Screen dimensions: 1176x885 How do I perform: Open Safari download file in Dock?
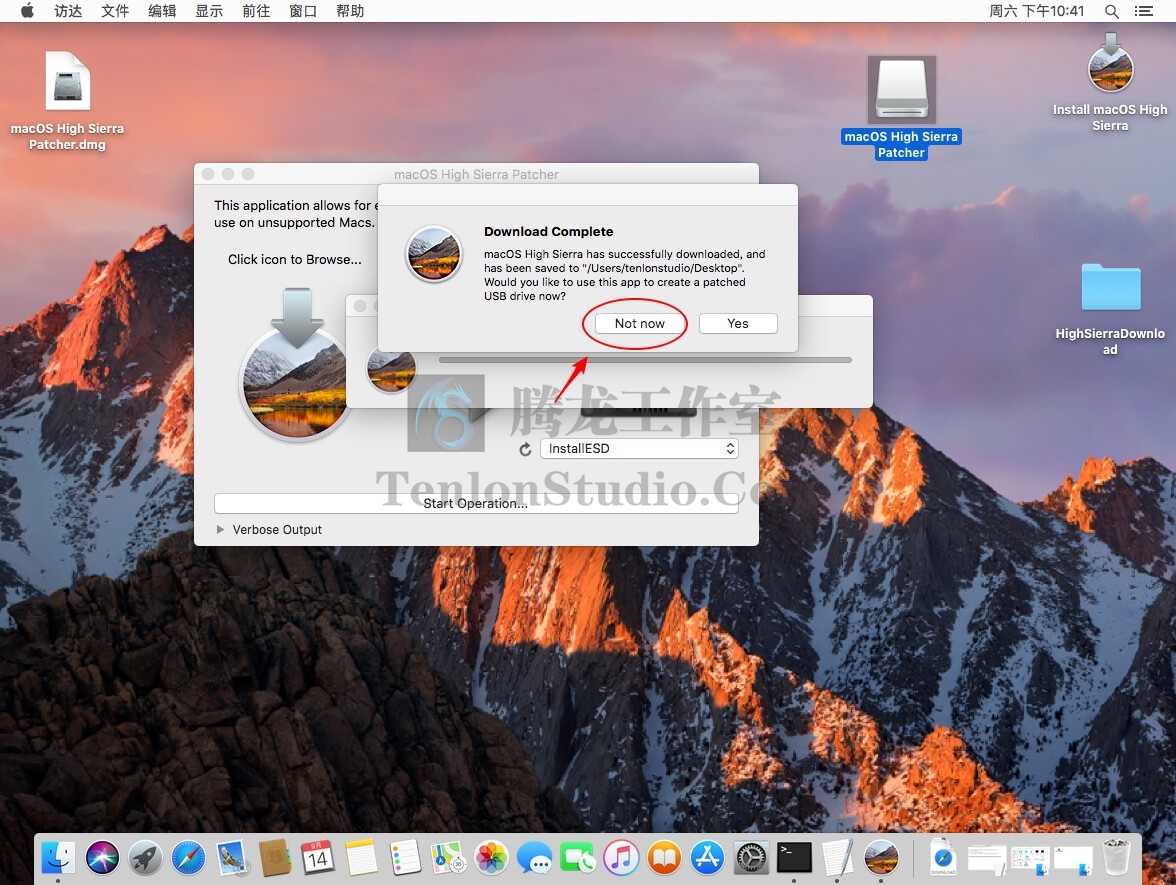[944, 857]
